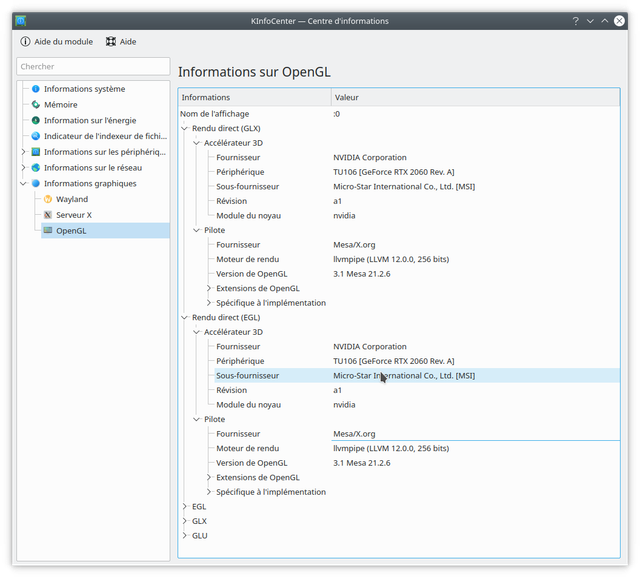Screen dimensions: 640x578
Task: Select the Serveur X module
Action: click(74, 215)
